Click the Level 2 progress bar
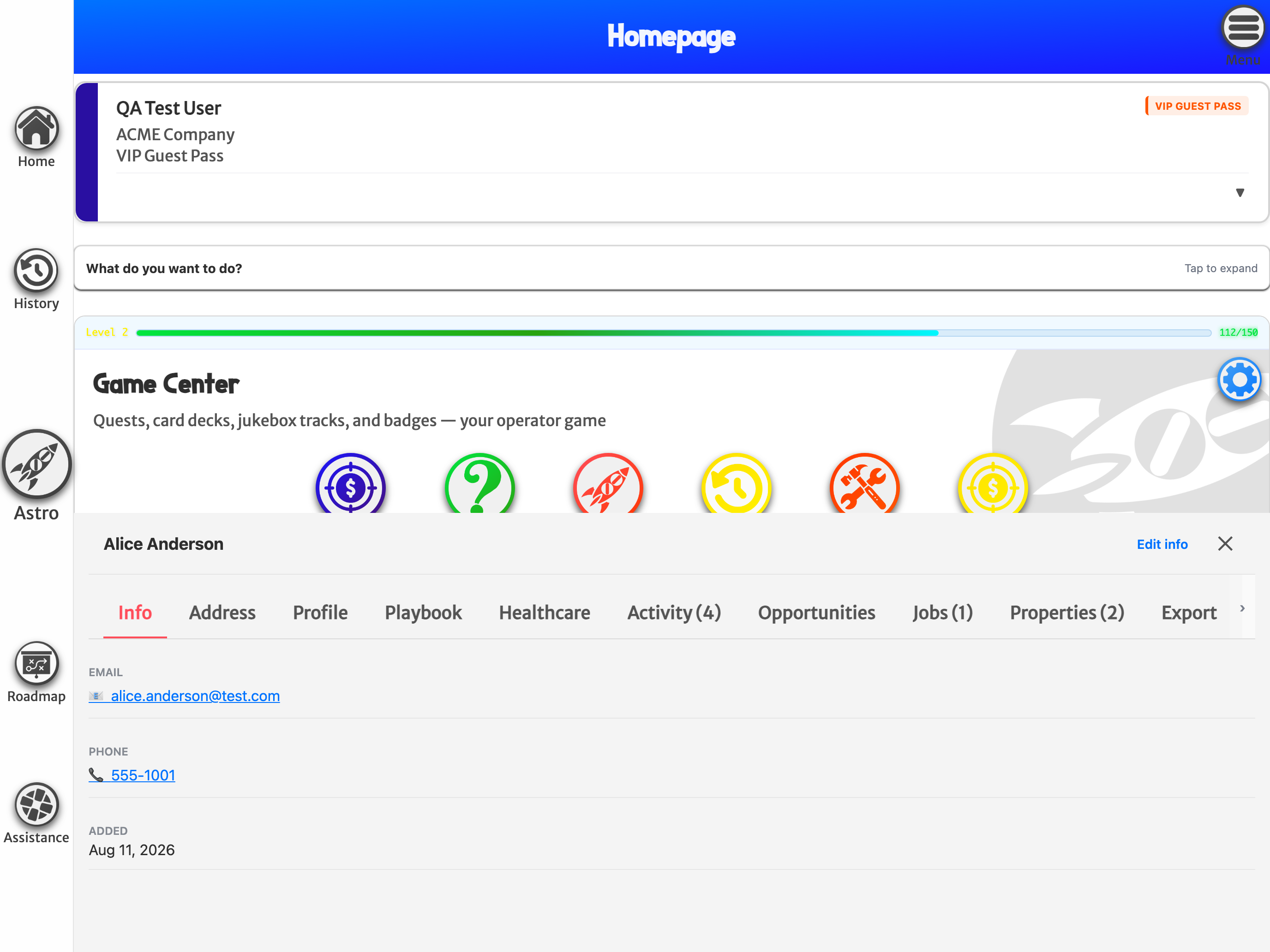 tap(673, 333)
